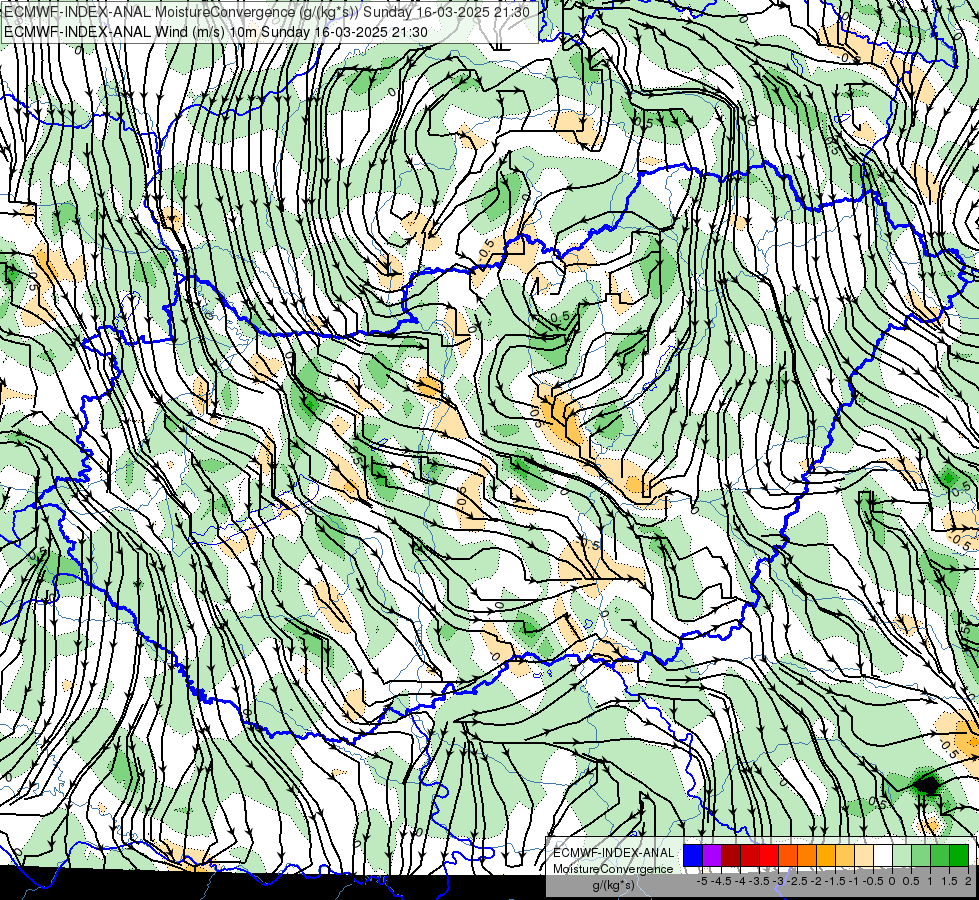Click the legend unit "g/(kg*s)"
Image resolution: width=979 pixels, height=900 pixels.
[x=613, y=885]
